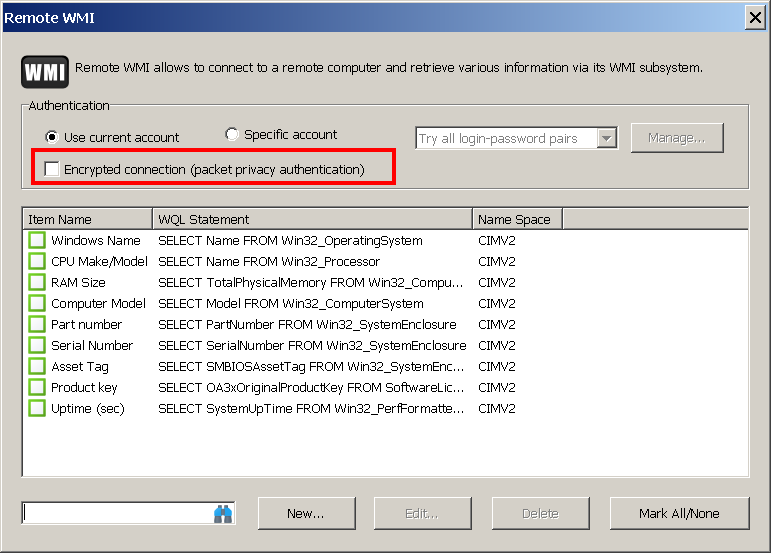Select the Use current account option
This screenshot has width=771, height=553.
click(52, 137)
